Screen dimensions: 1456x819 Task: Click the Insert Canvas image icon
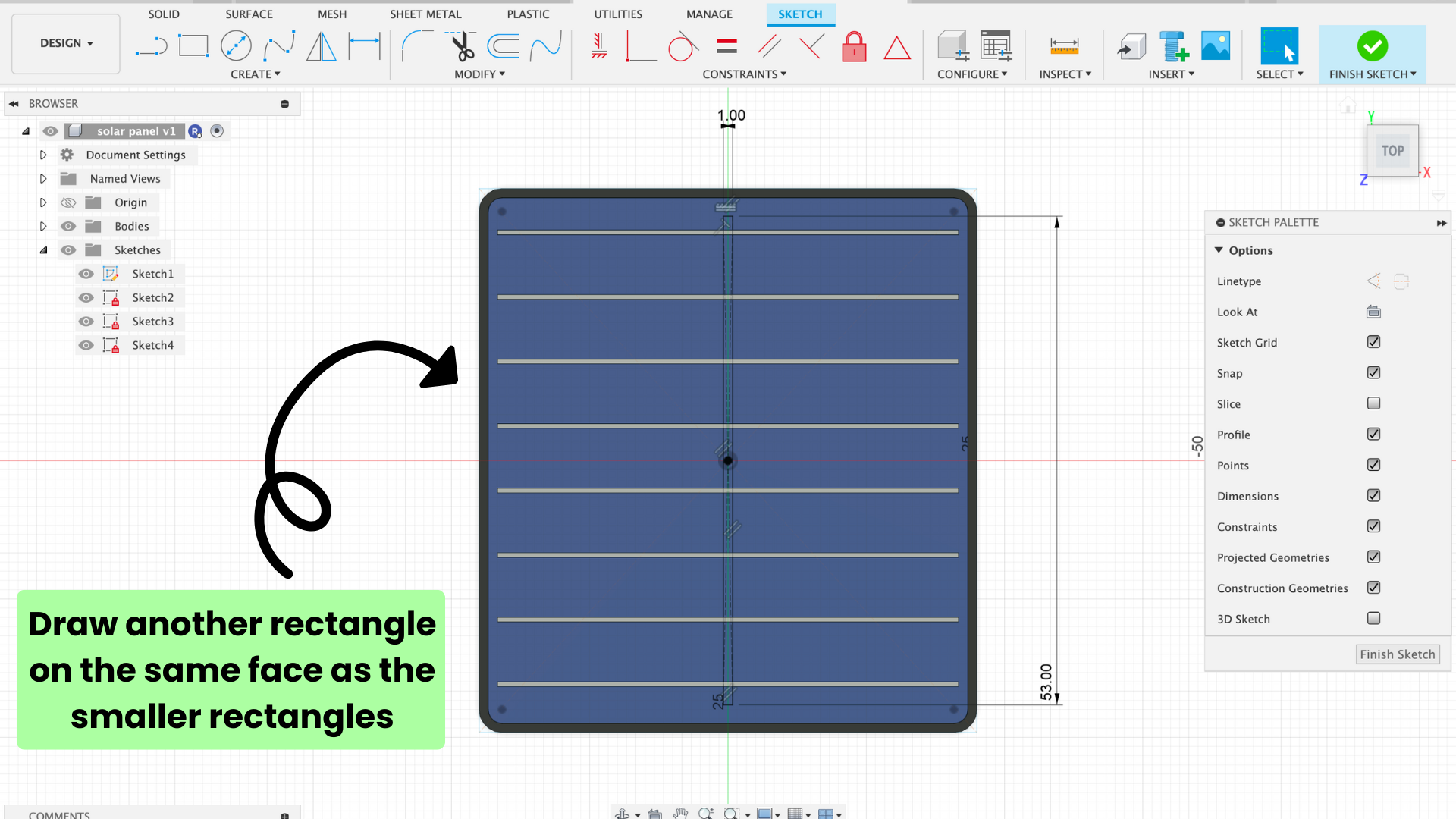[x=1216, y=46]
